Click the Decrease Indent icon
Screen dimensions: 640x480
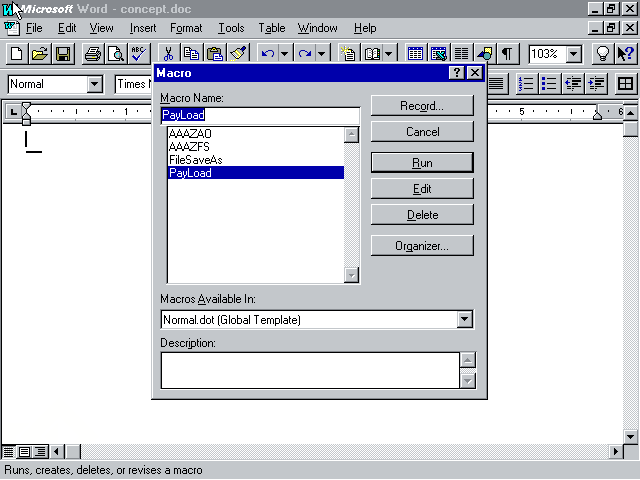click(573, 84)
